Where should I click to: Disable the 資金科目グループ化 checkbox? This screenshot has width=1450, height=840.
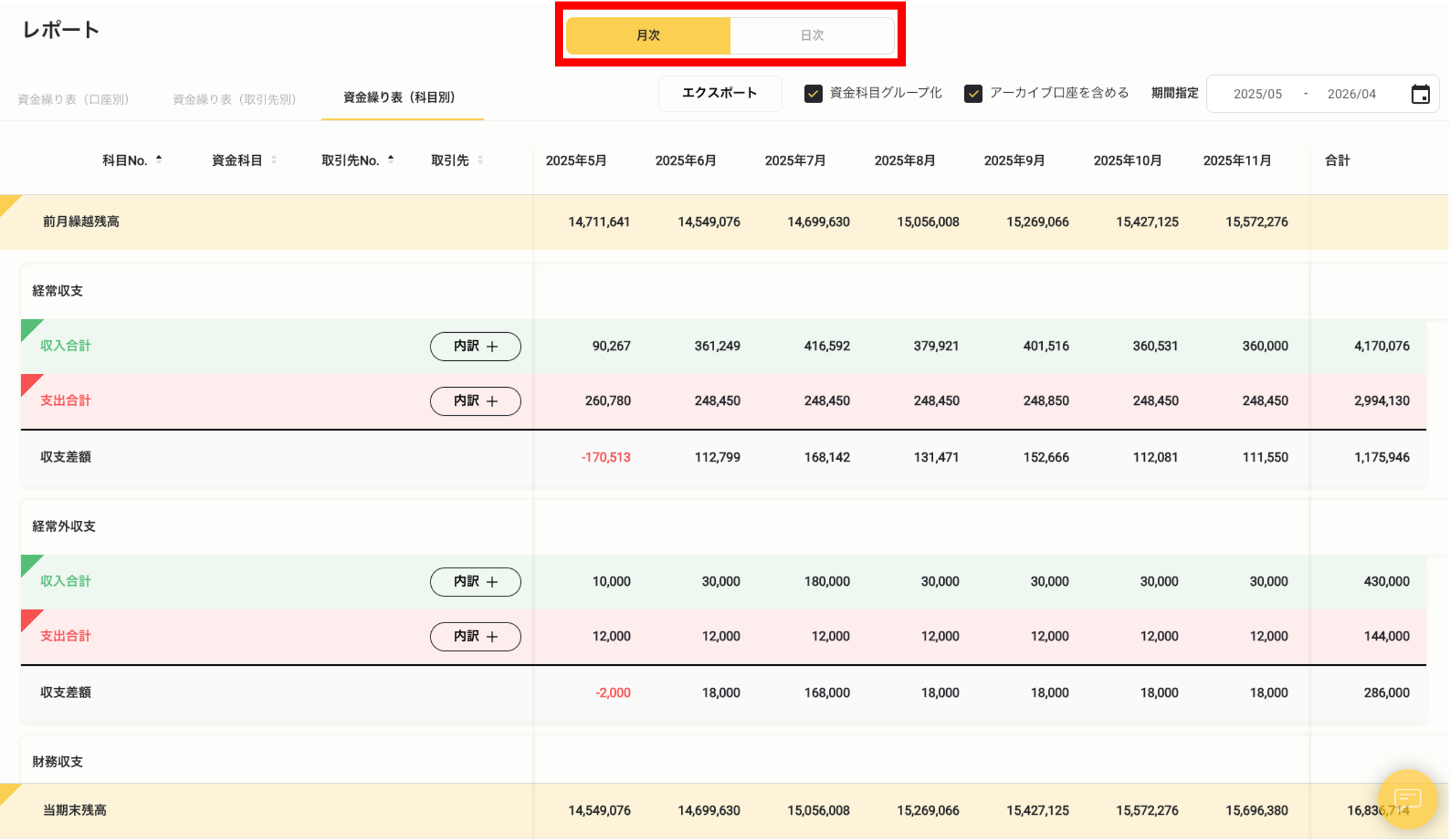point(813,93)
